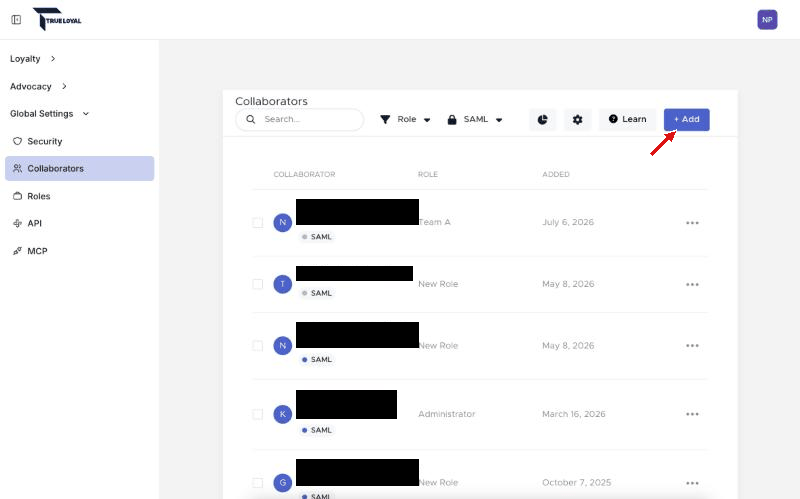
Task: Check the box for the T avatar row
Action: (x=258, y=284)
